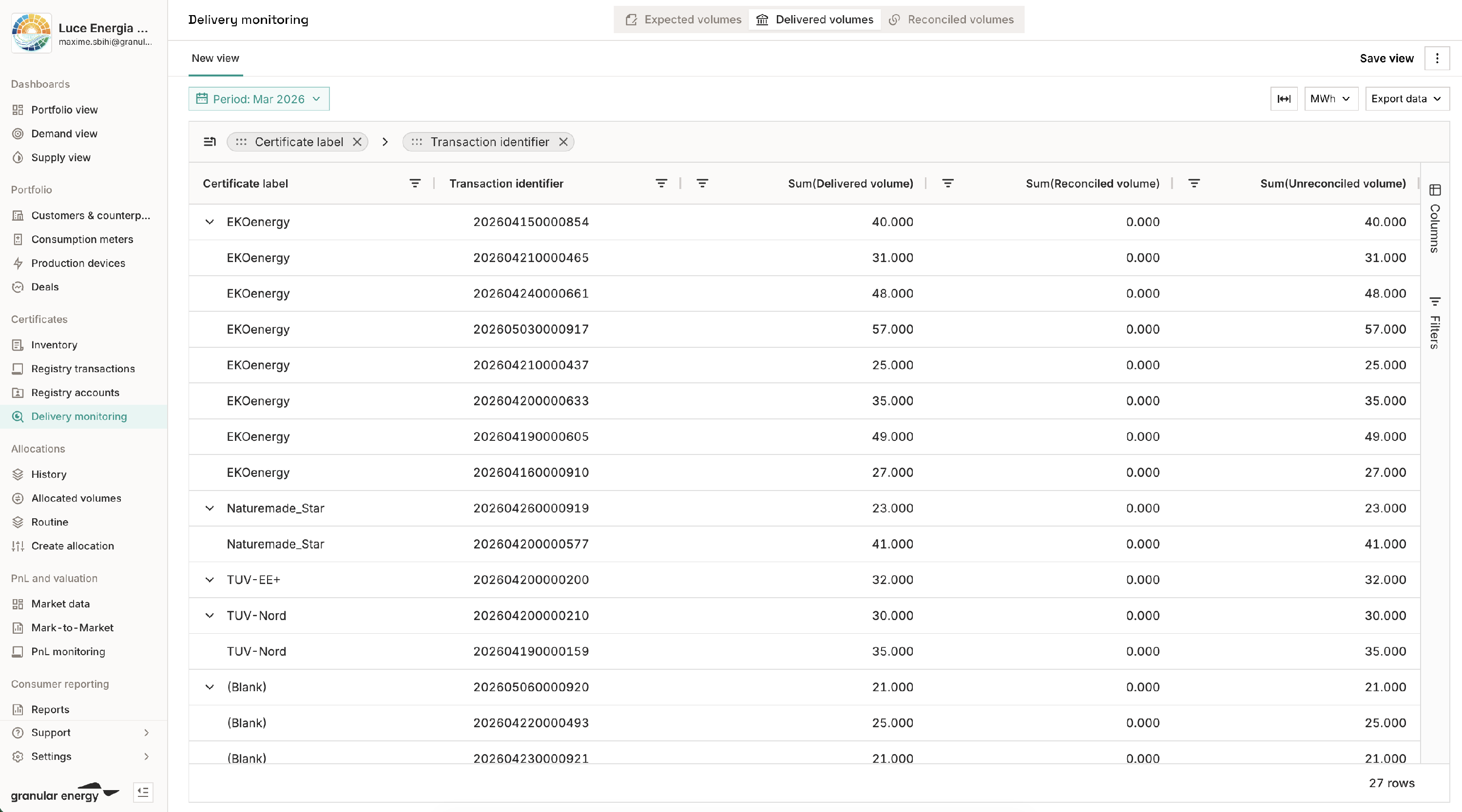Open the three-dot more options menu
This screenshot has width=1462, height=812.
click(x=1437, y=58)
